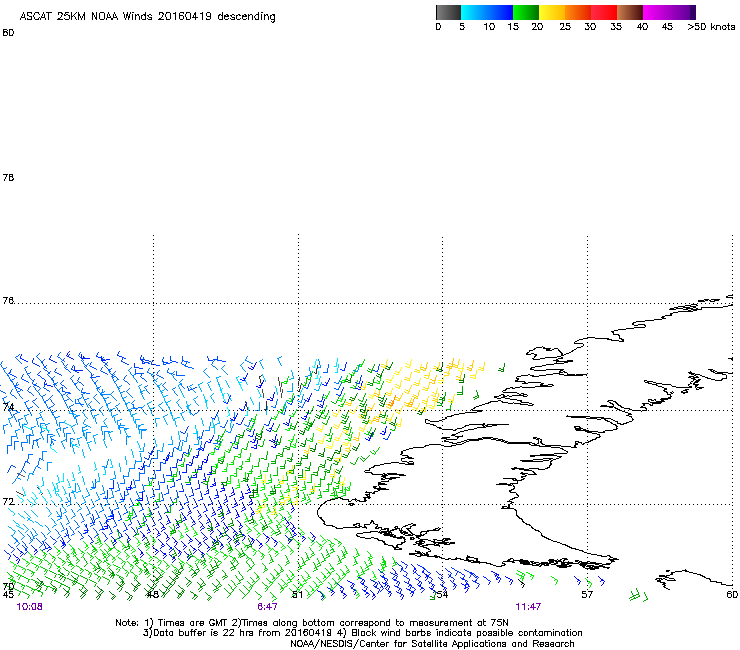The image size is (740, 650).
Task: Click the longitude label '51' on the bottom axis
Action: pyautogui.click(x=297, y=594)
